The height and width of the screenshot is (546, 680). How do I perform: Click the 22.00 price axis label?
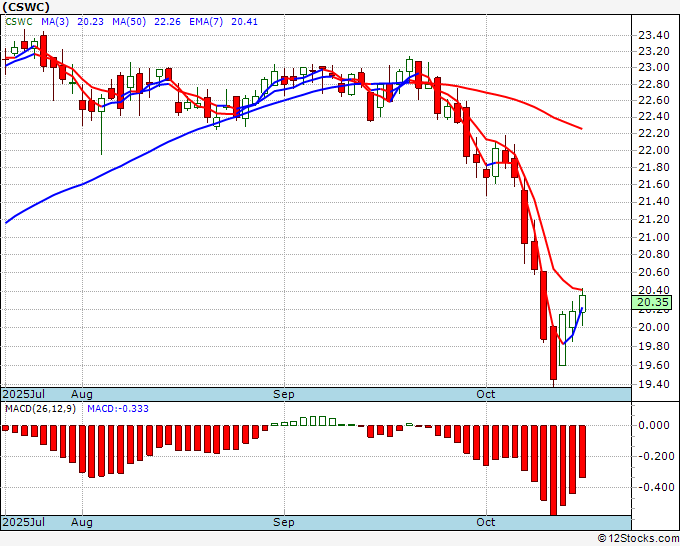coord(654,150)
